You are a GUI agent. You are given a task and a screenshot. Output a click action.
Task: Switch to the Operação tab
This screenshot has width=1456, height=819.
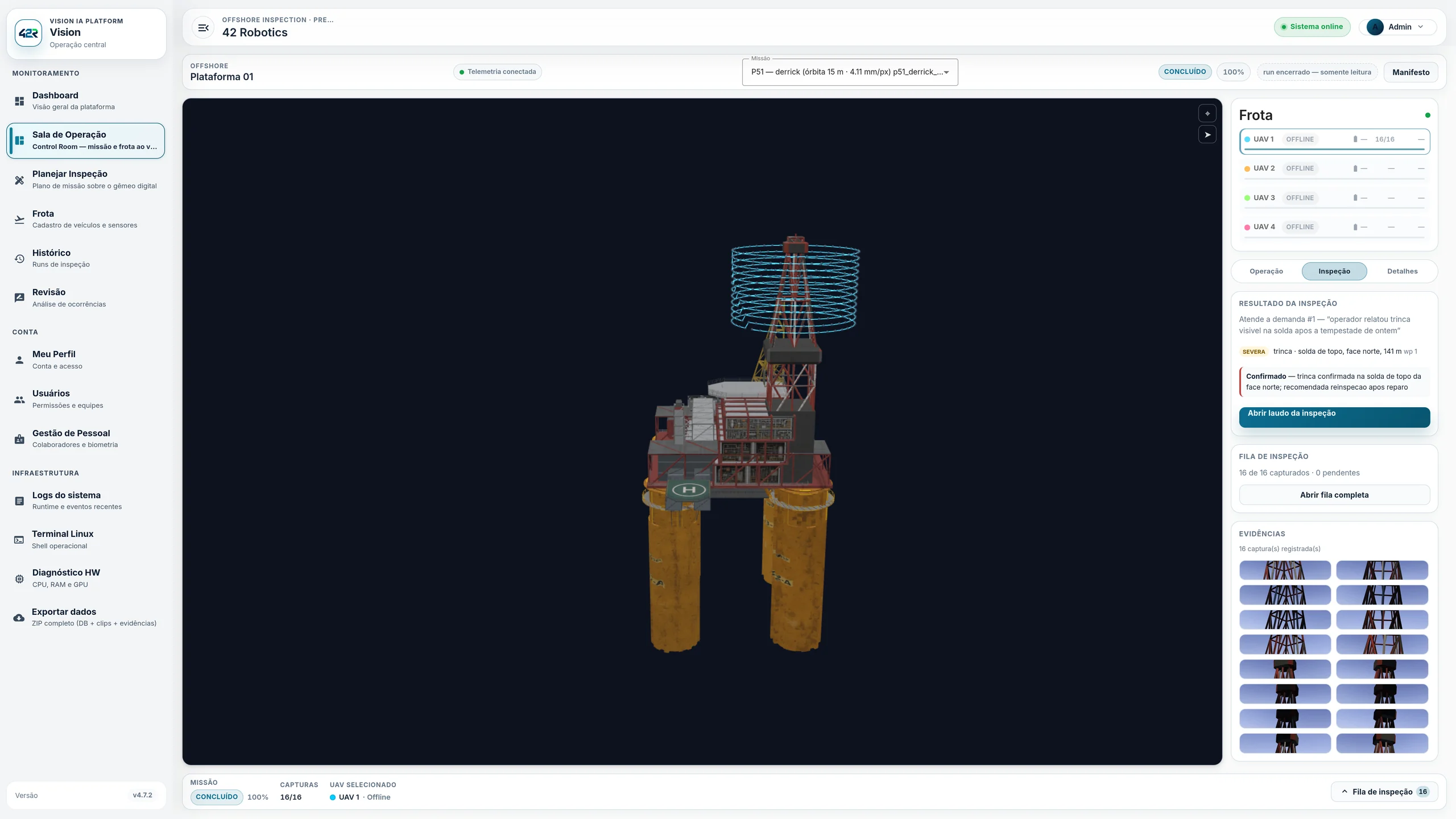pos(1266,271)
